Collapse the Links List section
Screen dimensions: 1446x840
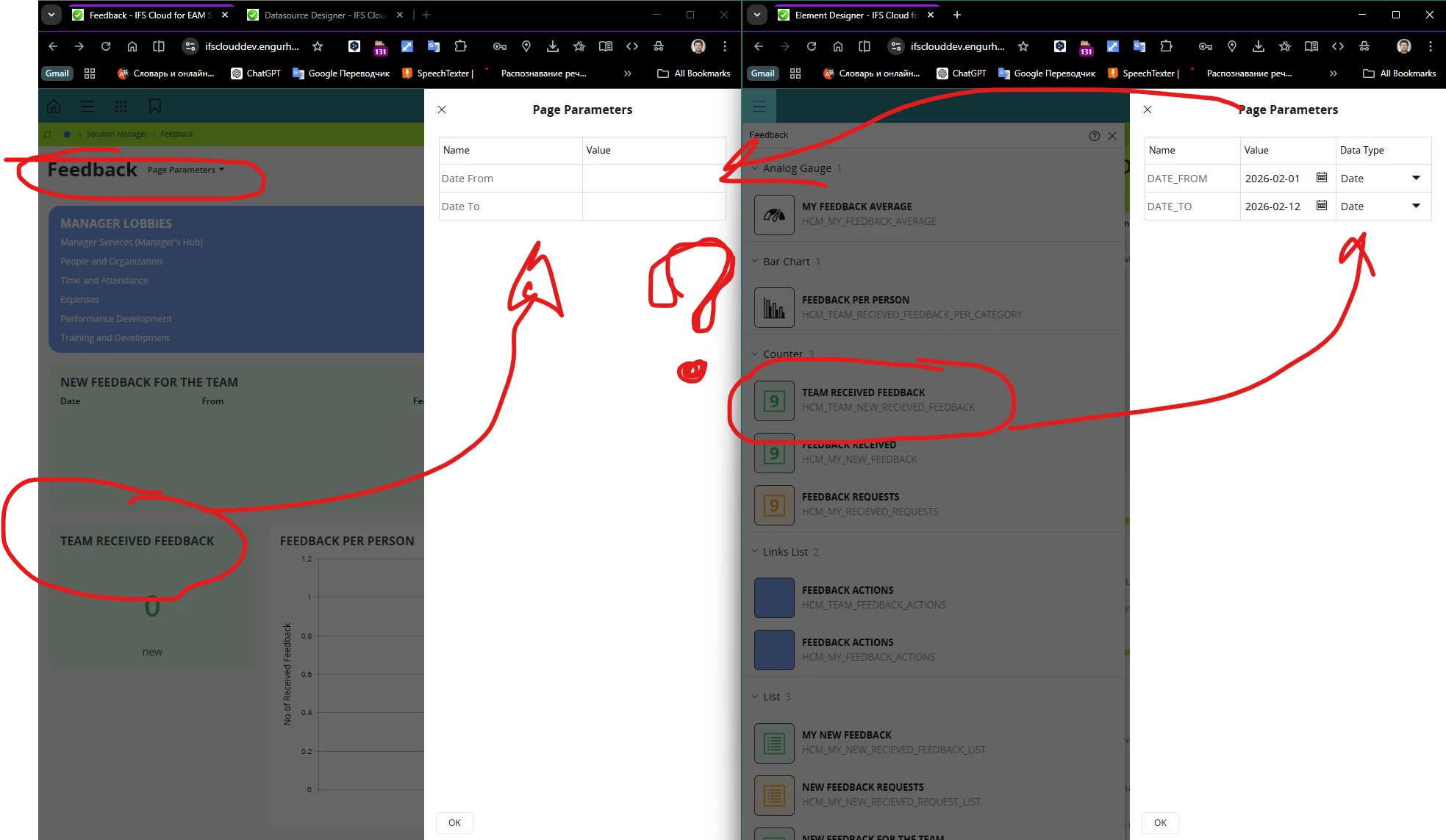tap(754, 551)
